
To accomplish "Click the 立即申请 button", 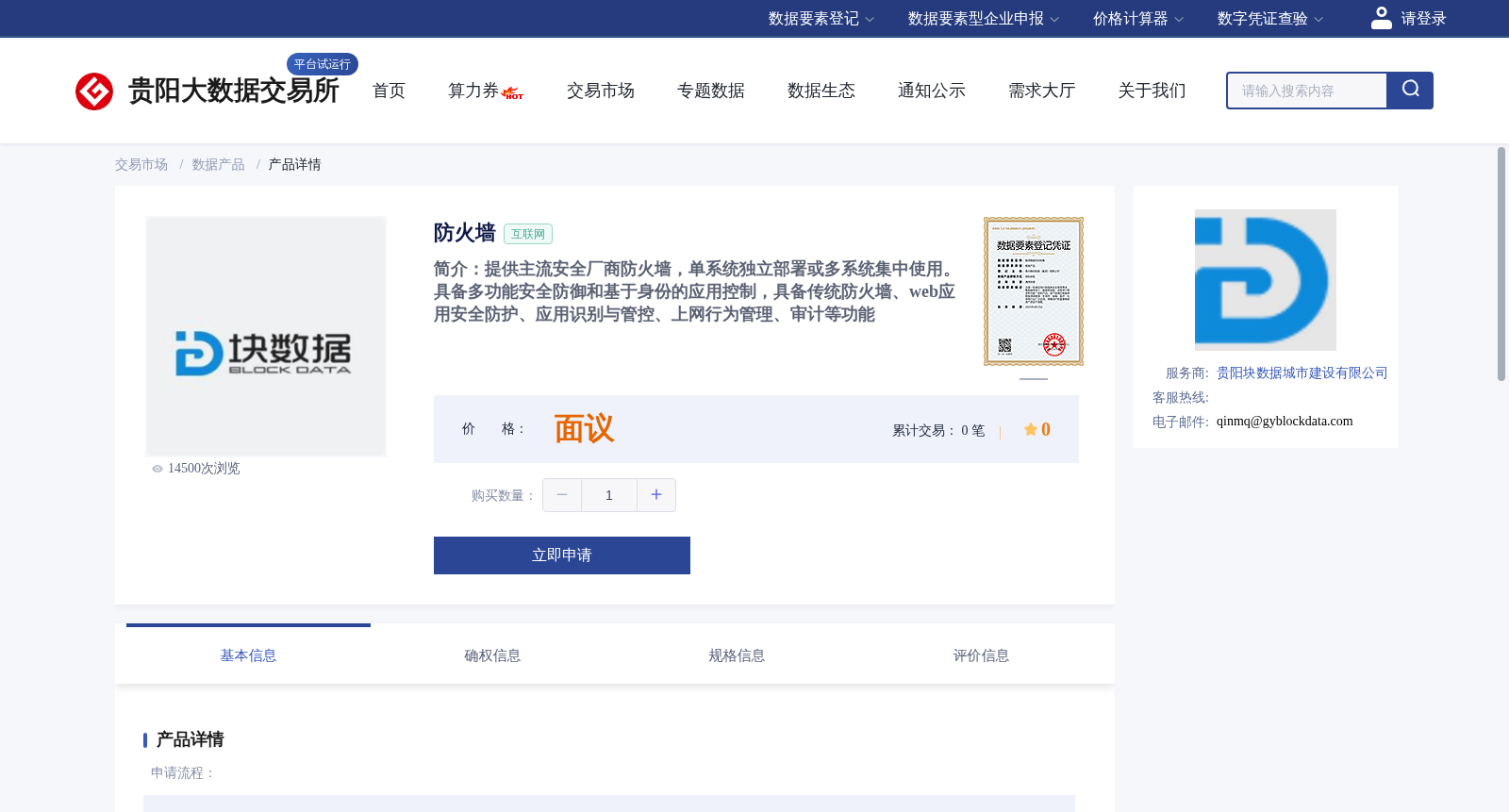I will coord(562,555).
